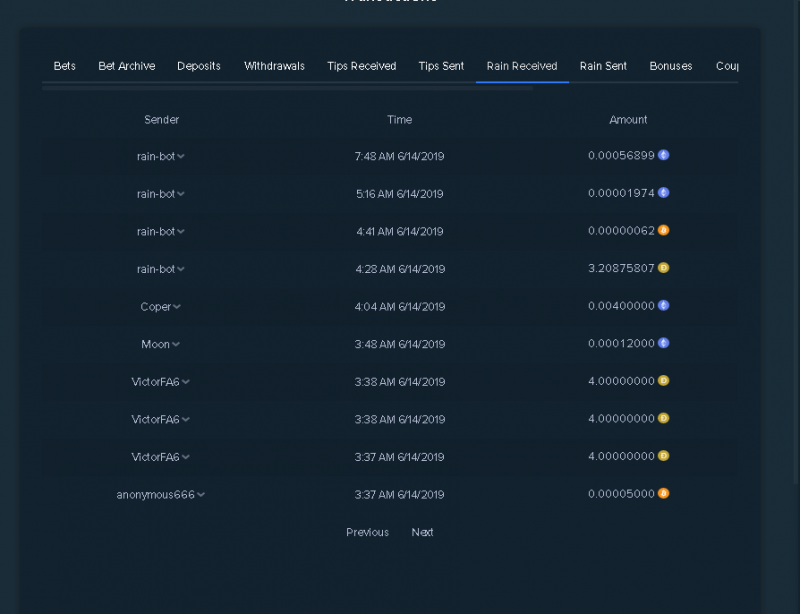The width and height of the screenshot is (800, 614).
Task: Click the Ethereum icon beside 0.00001974
Action: pyautogui.click(x=663, y=192)
